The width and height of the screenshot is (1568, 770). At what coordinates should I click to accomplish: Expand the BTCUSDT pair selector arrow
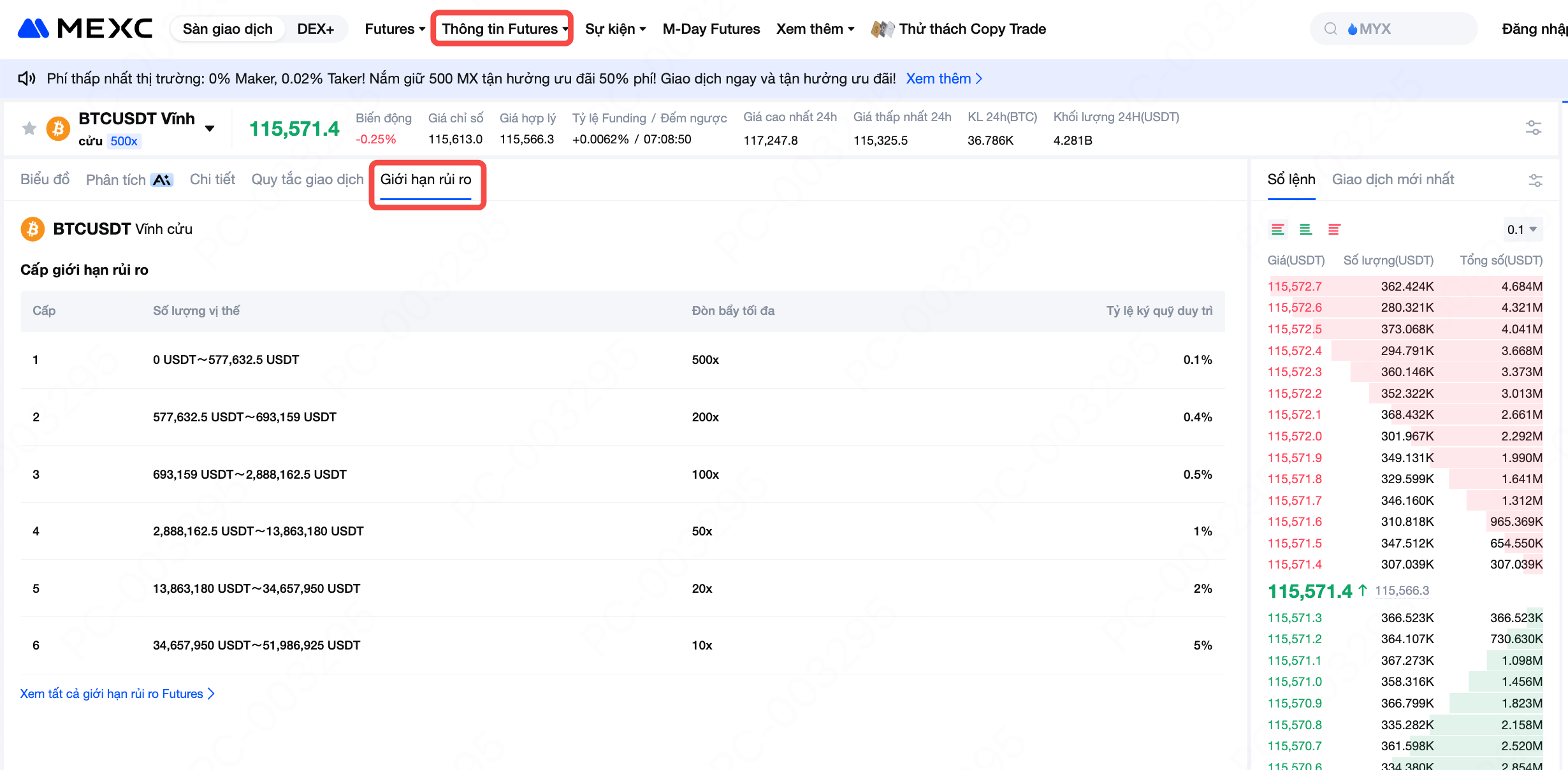(210, 129)
